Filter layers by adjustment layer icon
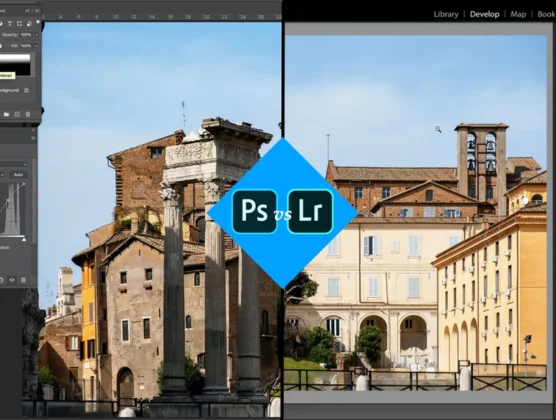The height and width of the screenshot is (420, 556). [x=1, y=23]
